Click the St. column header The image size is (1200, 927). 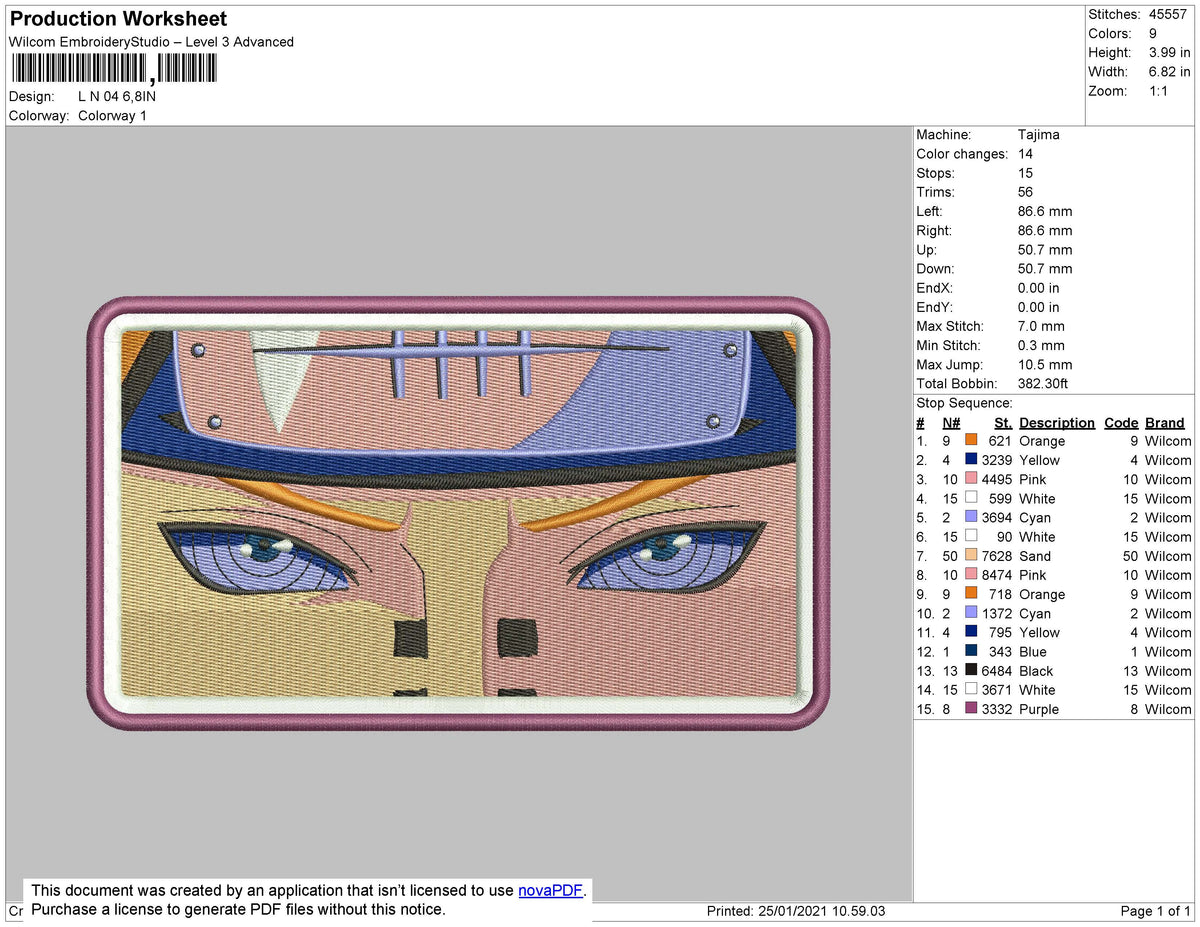tap(1003, 423)
